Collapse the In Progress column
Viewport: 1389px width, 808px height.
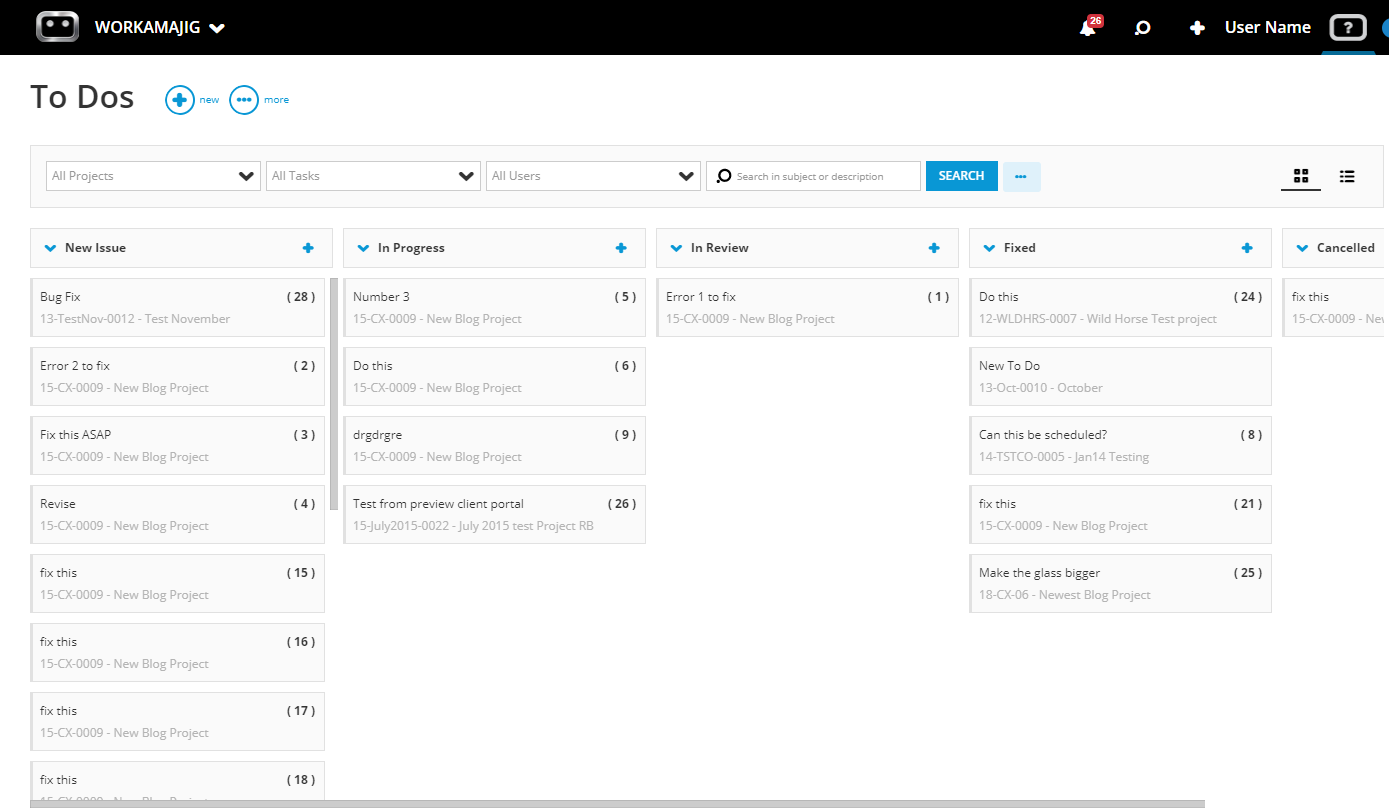(x=363, y=248)
